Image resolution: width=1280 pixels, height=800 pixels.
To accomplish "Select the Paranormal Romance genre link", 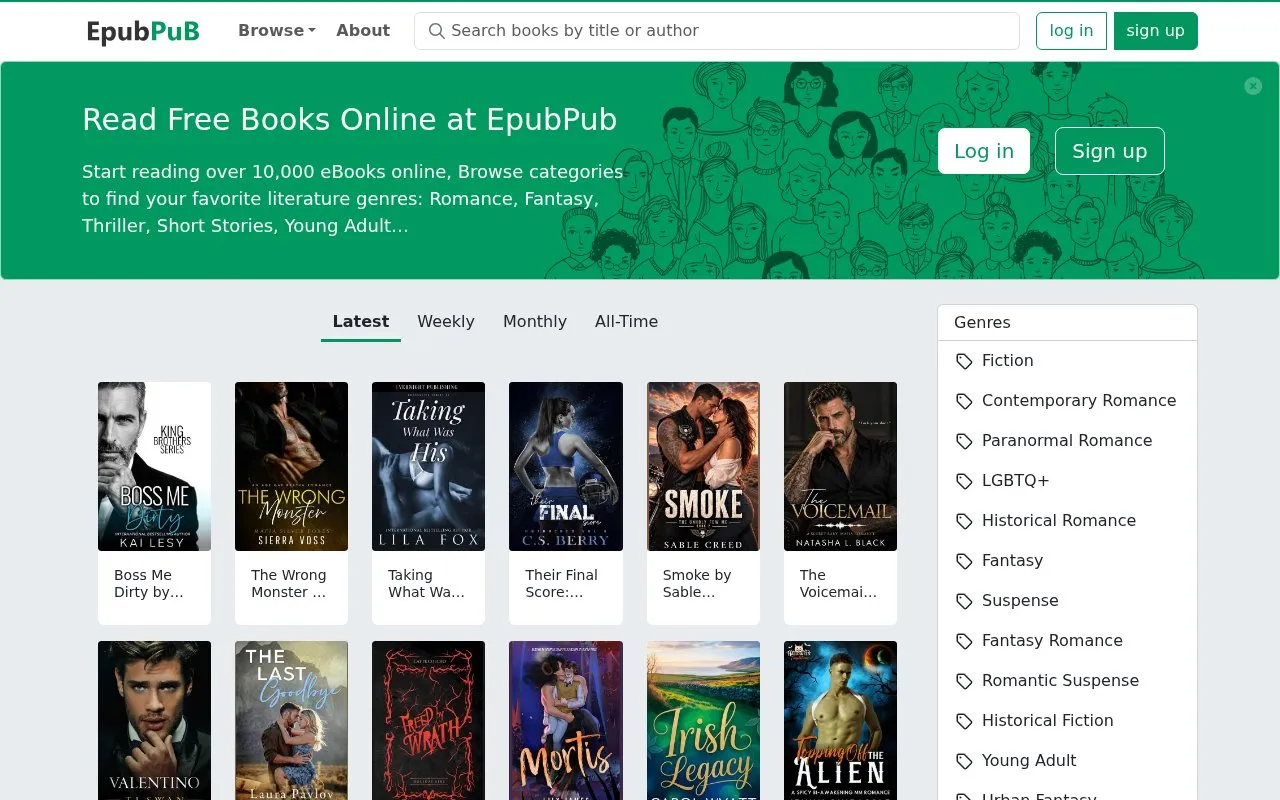I will coord(1067,440).
